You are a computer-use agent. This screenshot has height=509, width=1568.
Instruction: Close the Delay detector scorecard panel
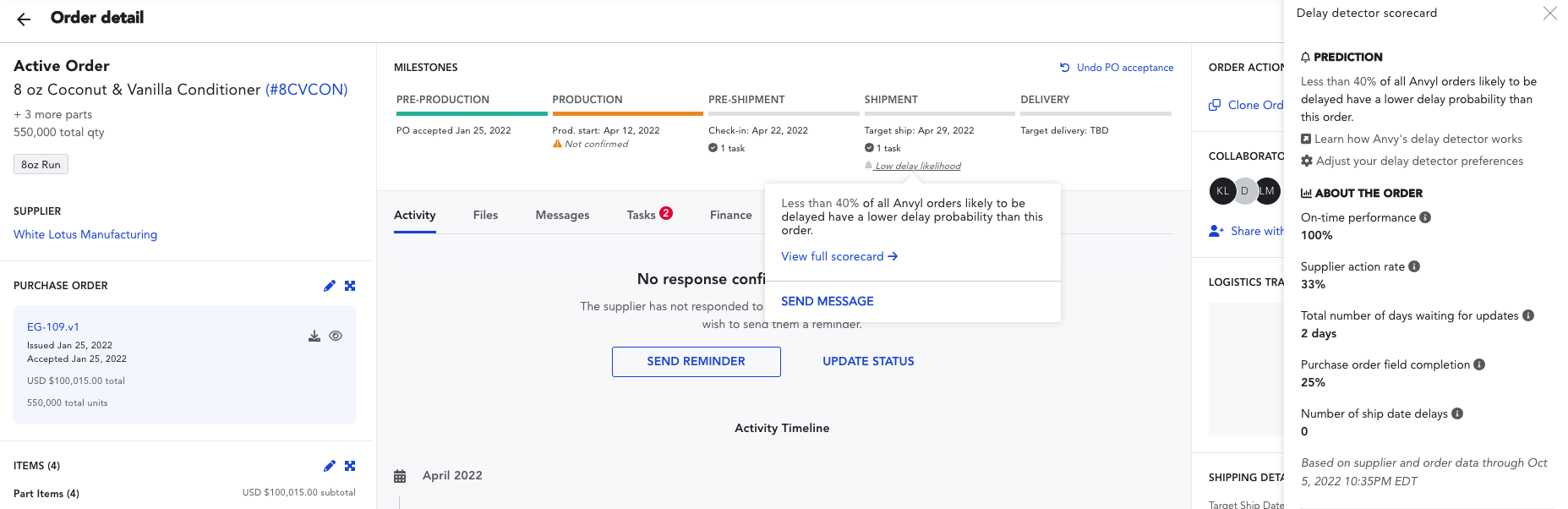1549,13
